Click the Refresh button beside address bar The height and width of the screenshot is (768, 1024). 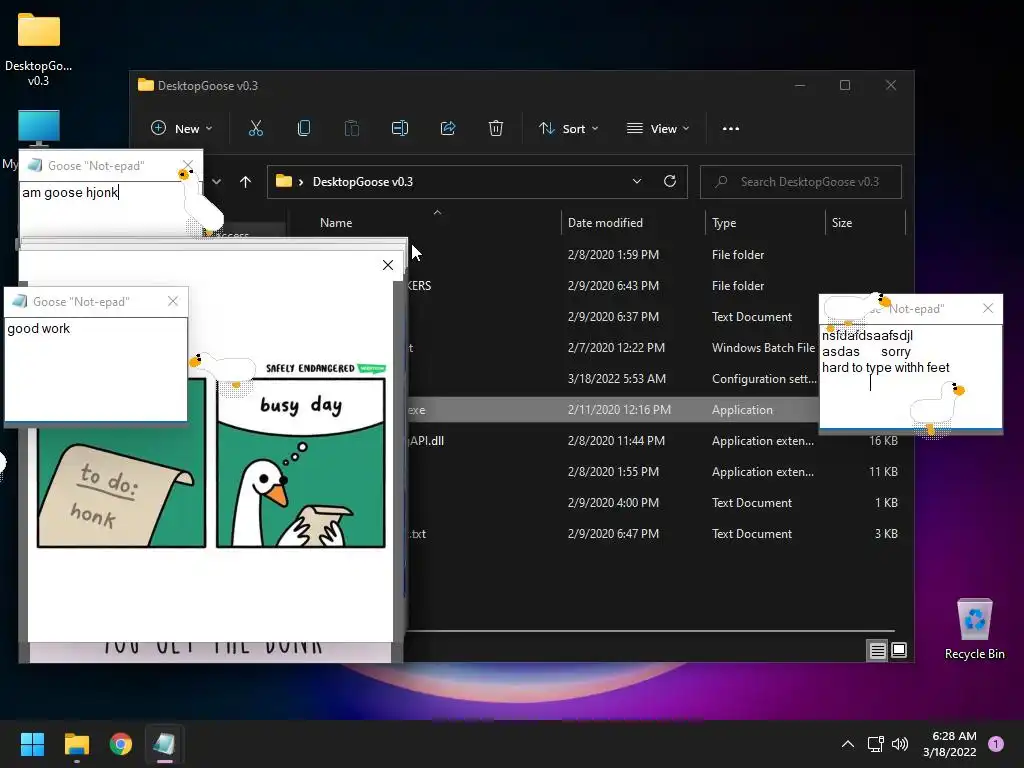coord(669,182)
